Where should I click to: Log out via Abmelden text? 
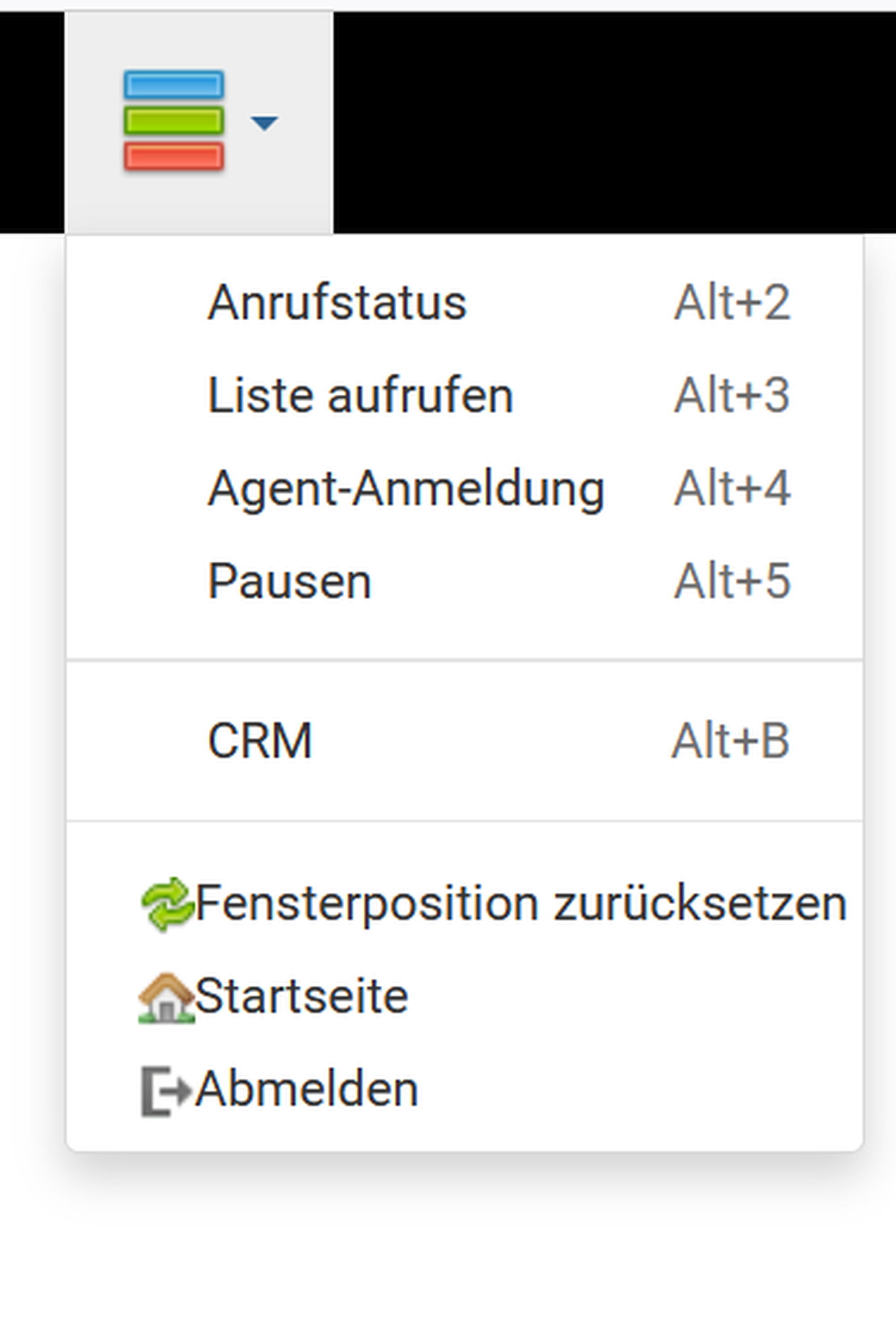pyautogui.click(x=307, y=1090)
